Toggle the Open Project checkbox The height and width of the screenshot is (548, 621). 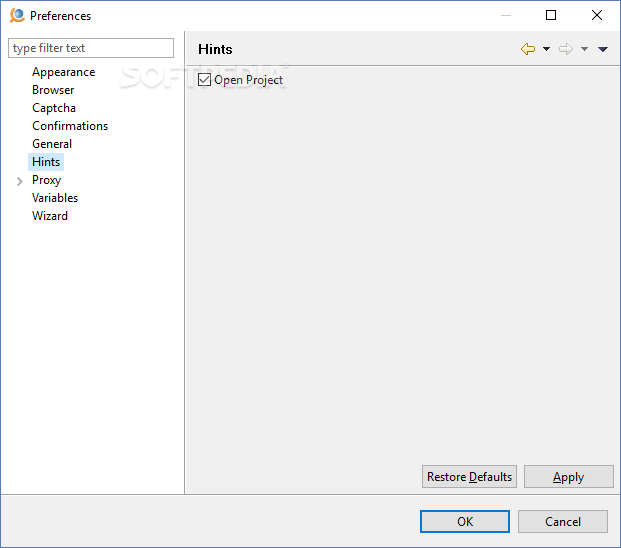tap(204, 80)
